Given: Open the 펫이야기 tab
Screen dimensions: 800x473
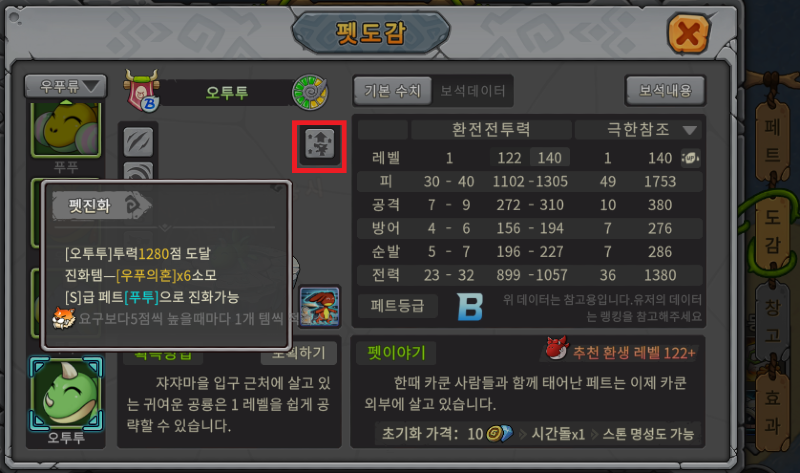Looking at the screenshot, I should (x=396, y=353).
